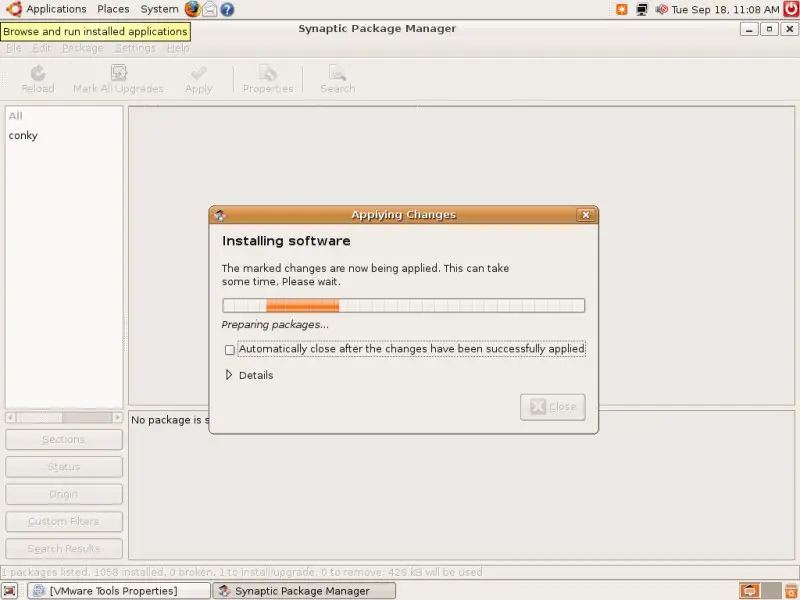Open the trash icon in bottom panel
This screenshot has height=600, width=800.
791,591
